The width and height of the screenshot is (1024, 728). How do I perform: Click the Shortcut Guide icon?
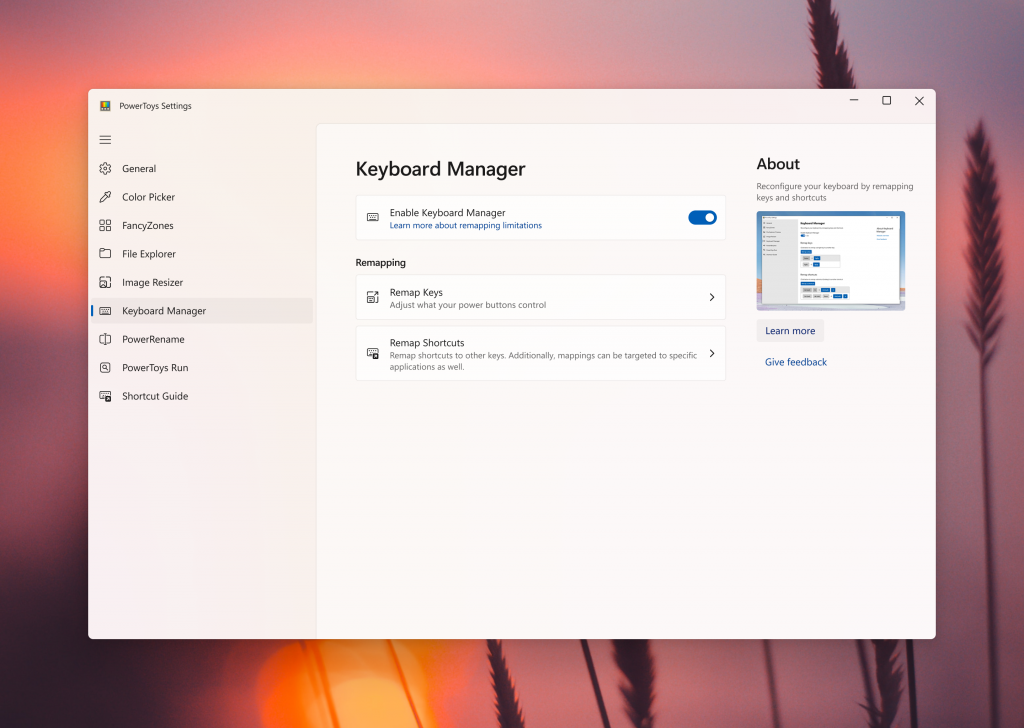105,396
